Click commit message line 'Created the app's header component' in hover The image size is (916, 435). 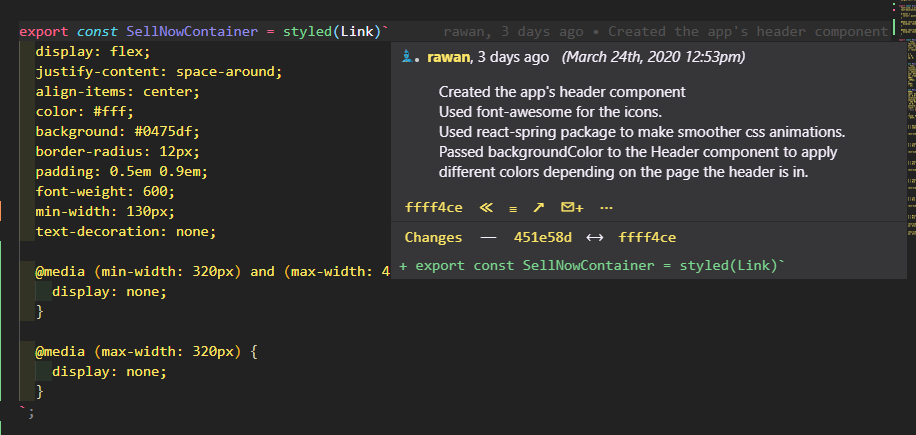tap(562, 92)
